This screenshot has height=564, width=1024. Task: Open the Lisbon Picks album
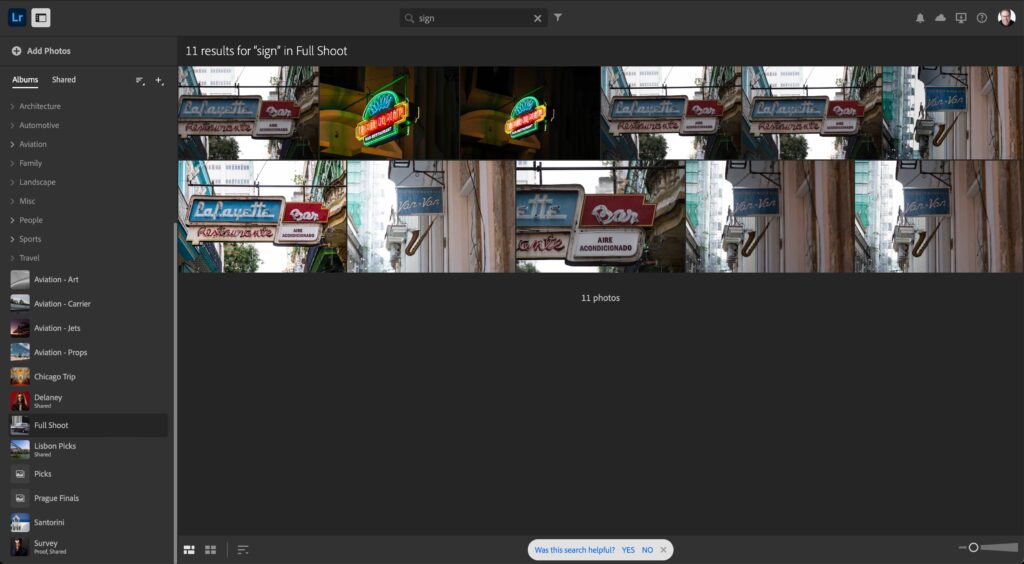pyautogui.click(x=88, y=449)
